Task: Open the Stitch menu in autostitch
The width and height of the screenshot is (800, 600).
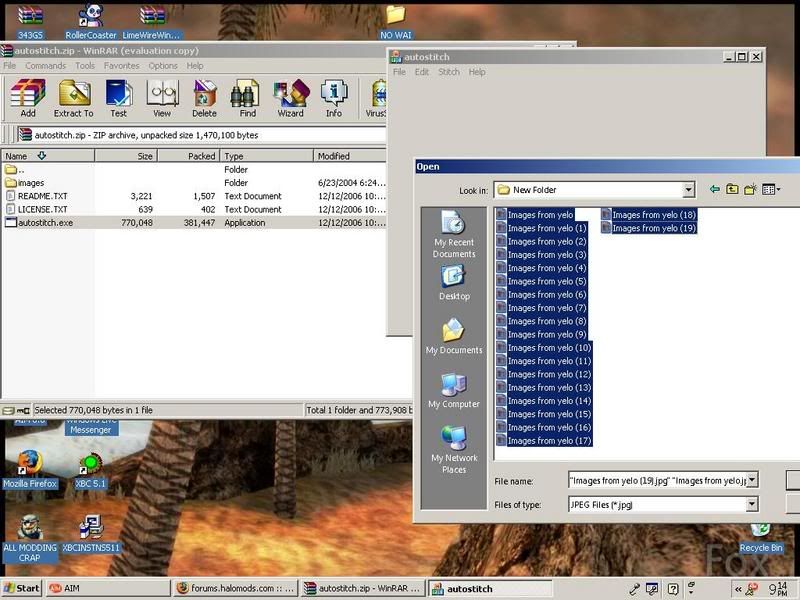Action: tap(449, 72)
